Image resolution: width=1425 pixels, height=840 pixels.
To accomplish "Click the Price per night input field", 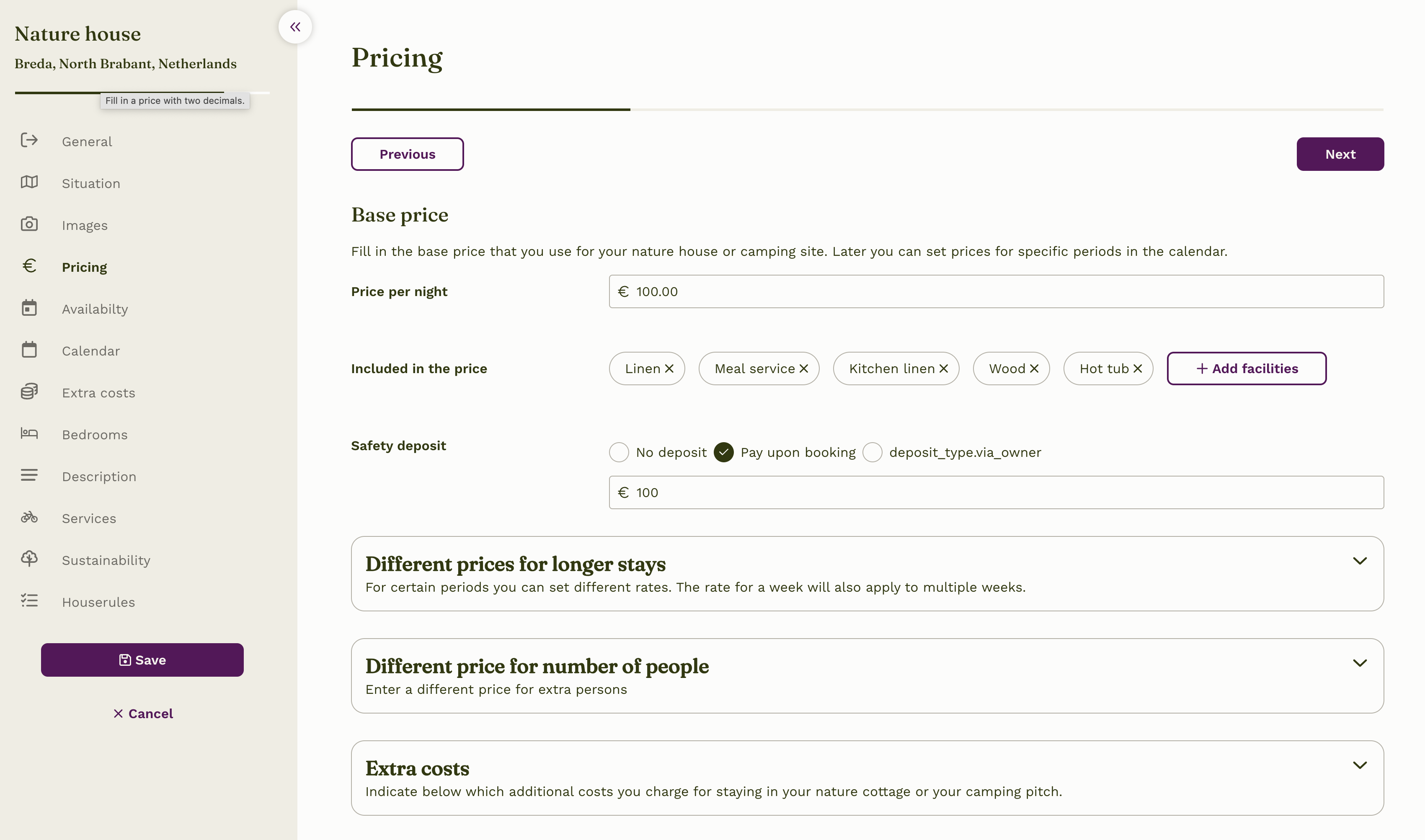I will coord(996,291).
